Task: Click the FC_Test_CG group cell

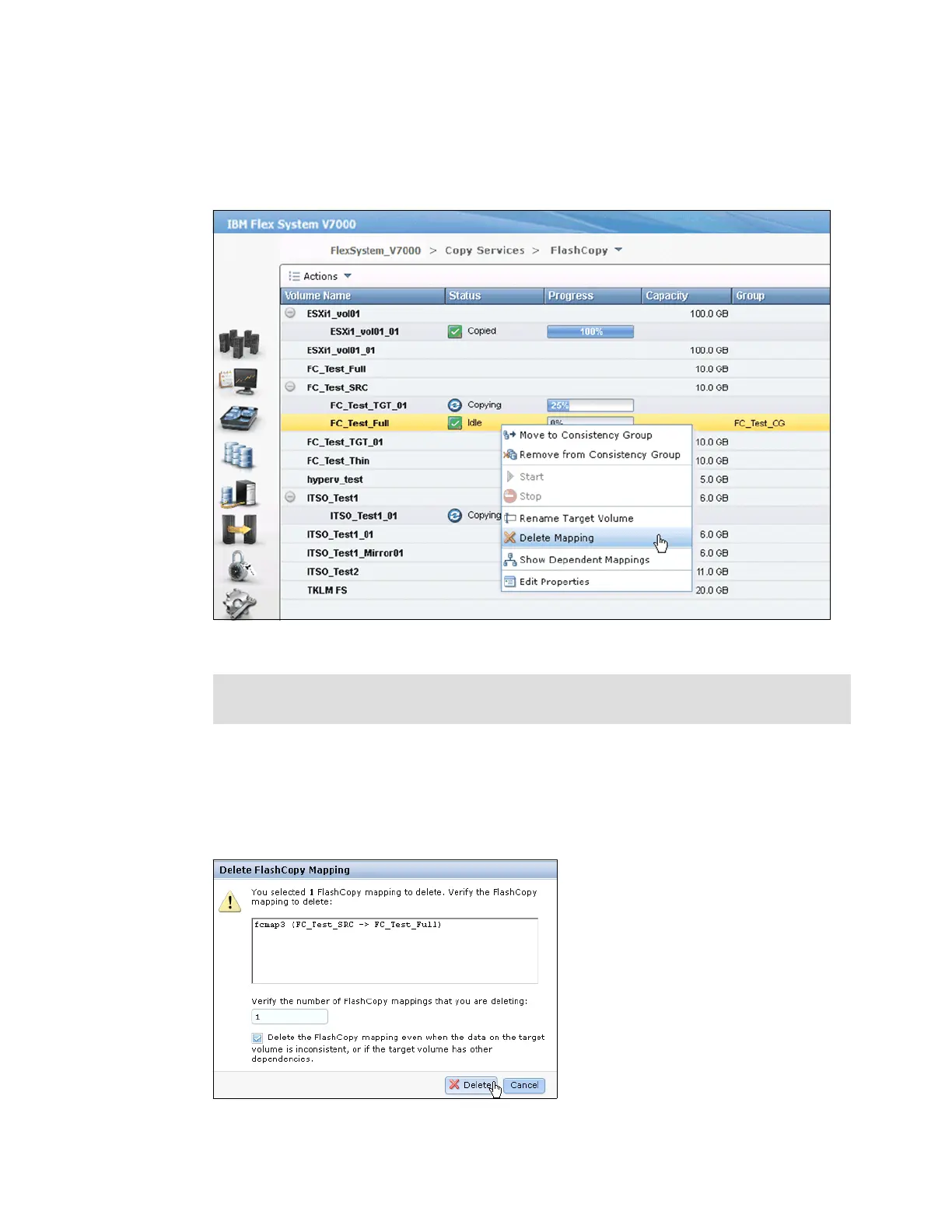Action: pyautogui.click(x=759, y=424)
